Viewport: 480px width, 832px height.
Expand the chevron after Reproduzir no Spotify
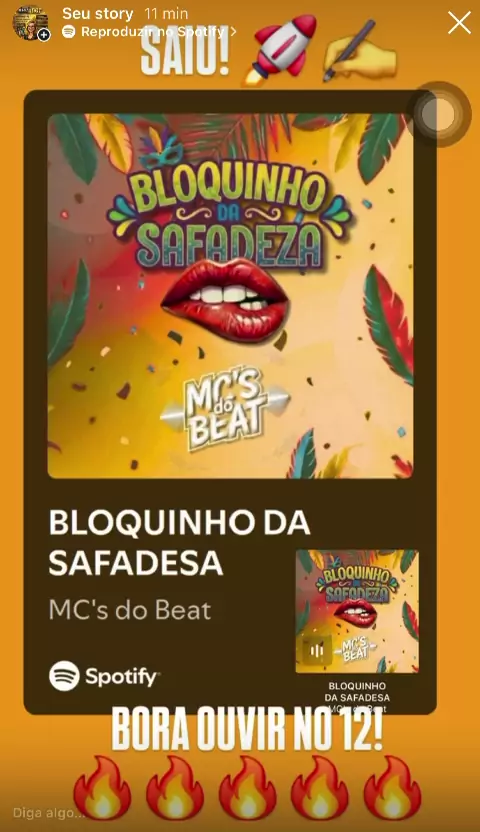[233, 32]
